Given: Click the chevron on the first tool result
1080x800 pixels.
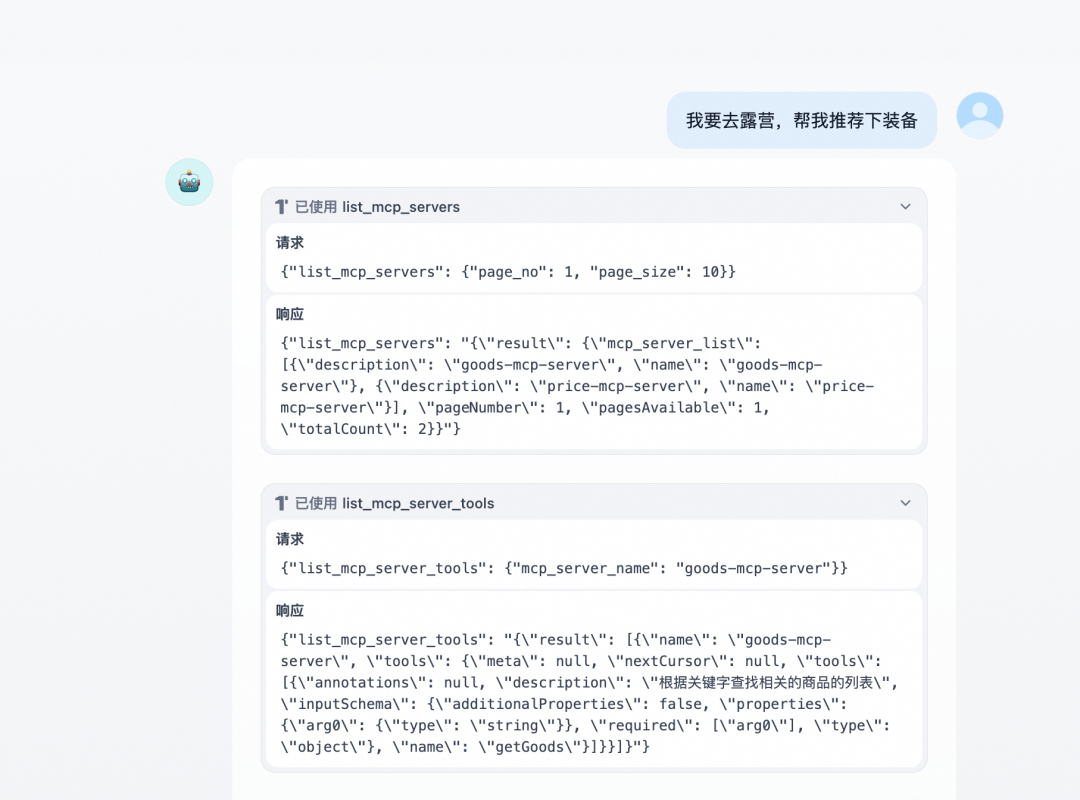Looking at the screenshot, I should tap(906, 206).
